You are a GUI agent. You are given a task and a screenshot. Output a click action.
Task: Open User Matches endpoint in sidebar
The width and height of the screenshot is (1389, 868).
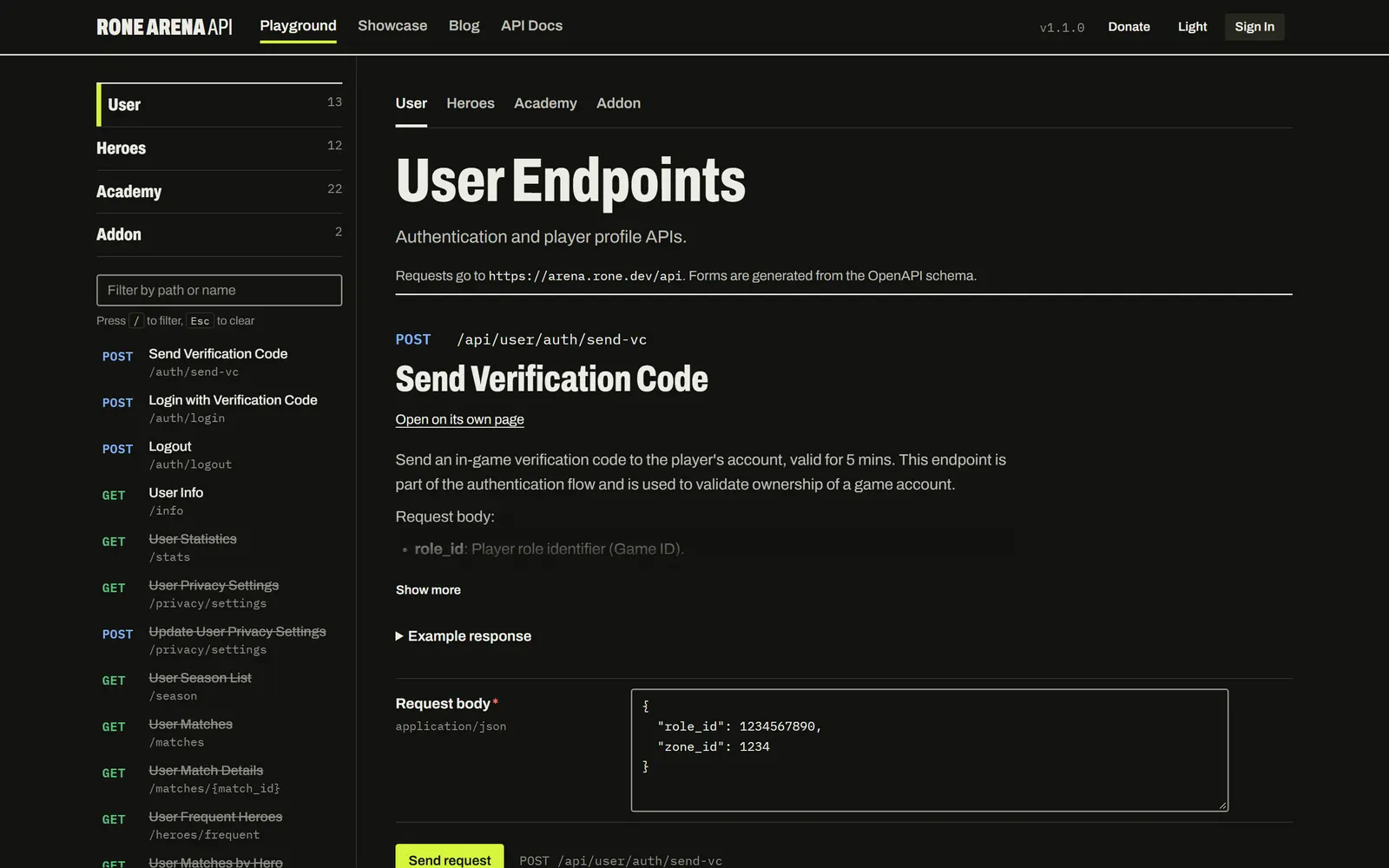coord(220,733)
